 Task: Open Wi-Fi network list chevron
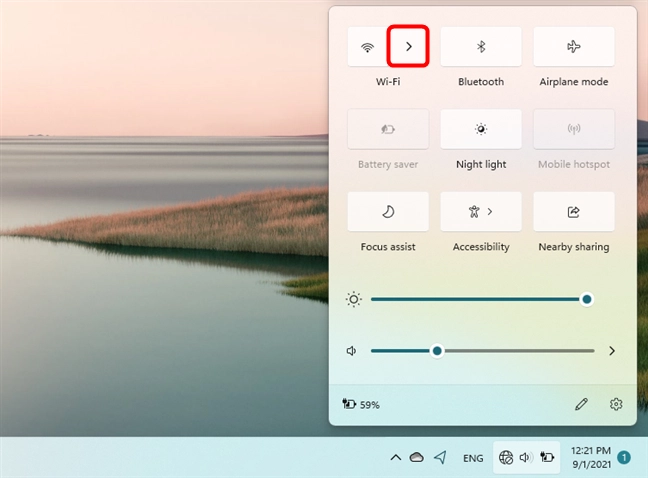coord(408,46)
